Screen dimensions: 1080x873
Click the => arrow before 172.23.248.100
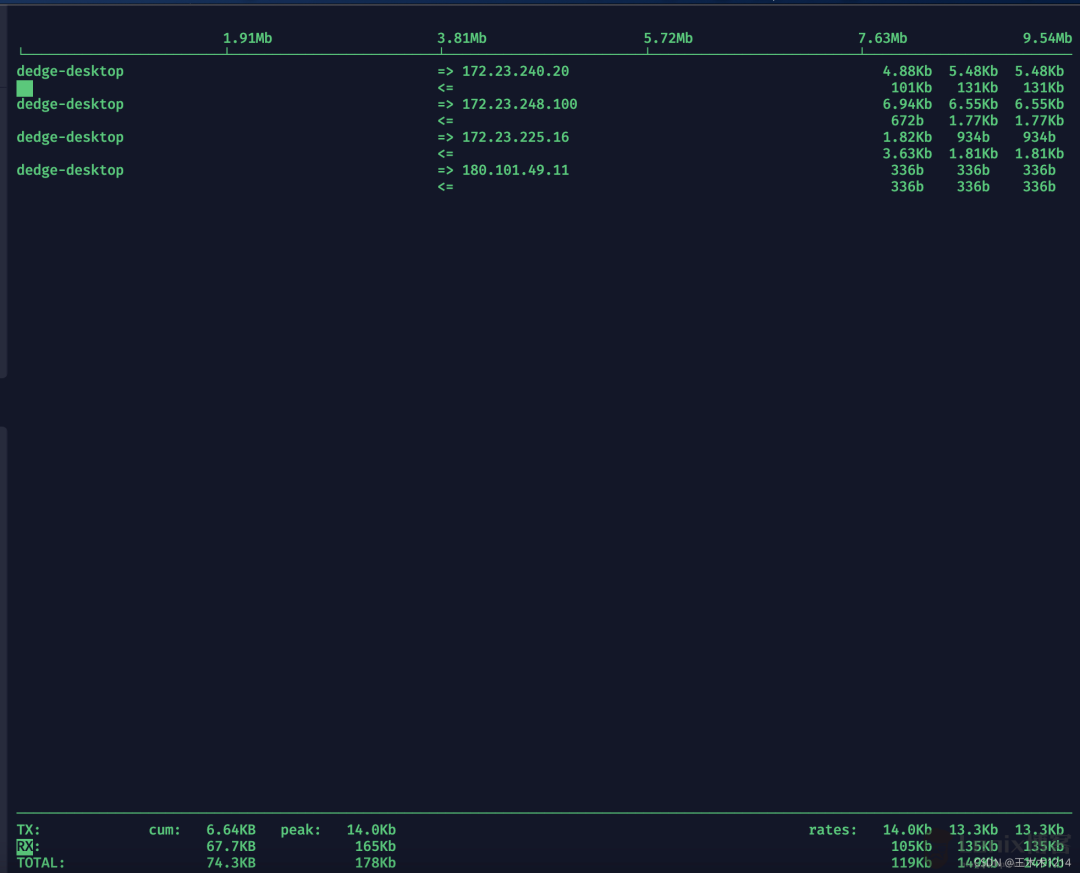[445, 105]
